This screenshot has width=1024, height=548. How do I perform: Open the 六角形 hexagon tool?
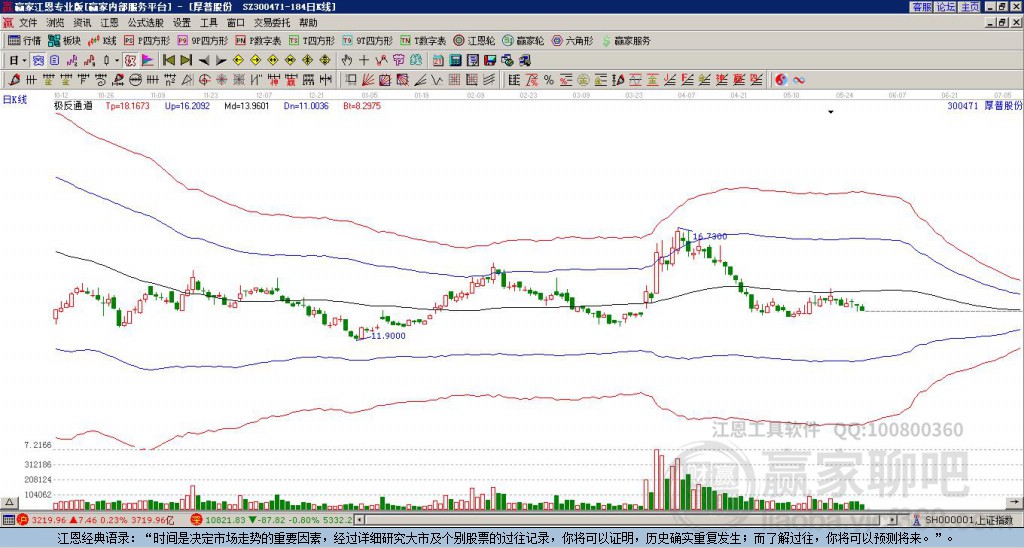573,41
